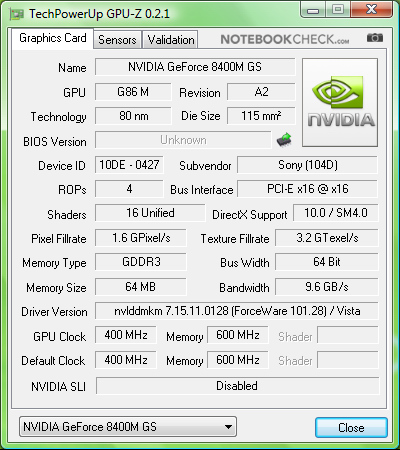Click the camera screenshot icon
Image resolution: width=400 pixels, height=450 pixels.
[x=375, y=38]
